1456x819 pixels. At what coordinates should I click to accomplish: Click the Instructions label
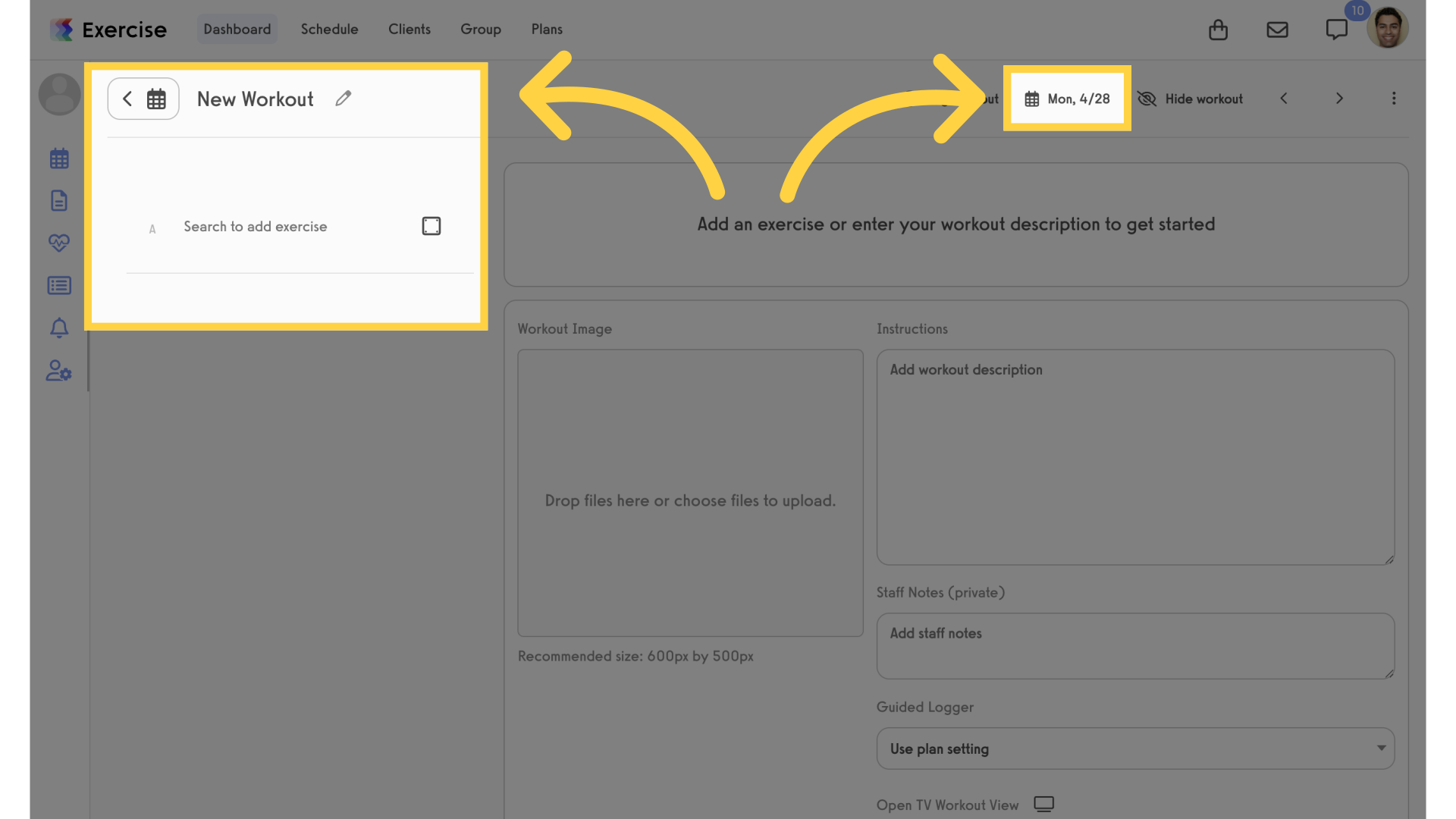coord(912,329)
